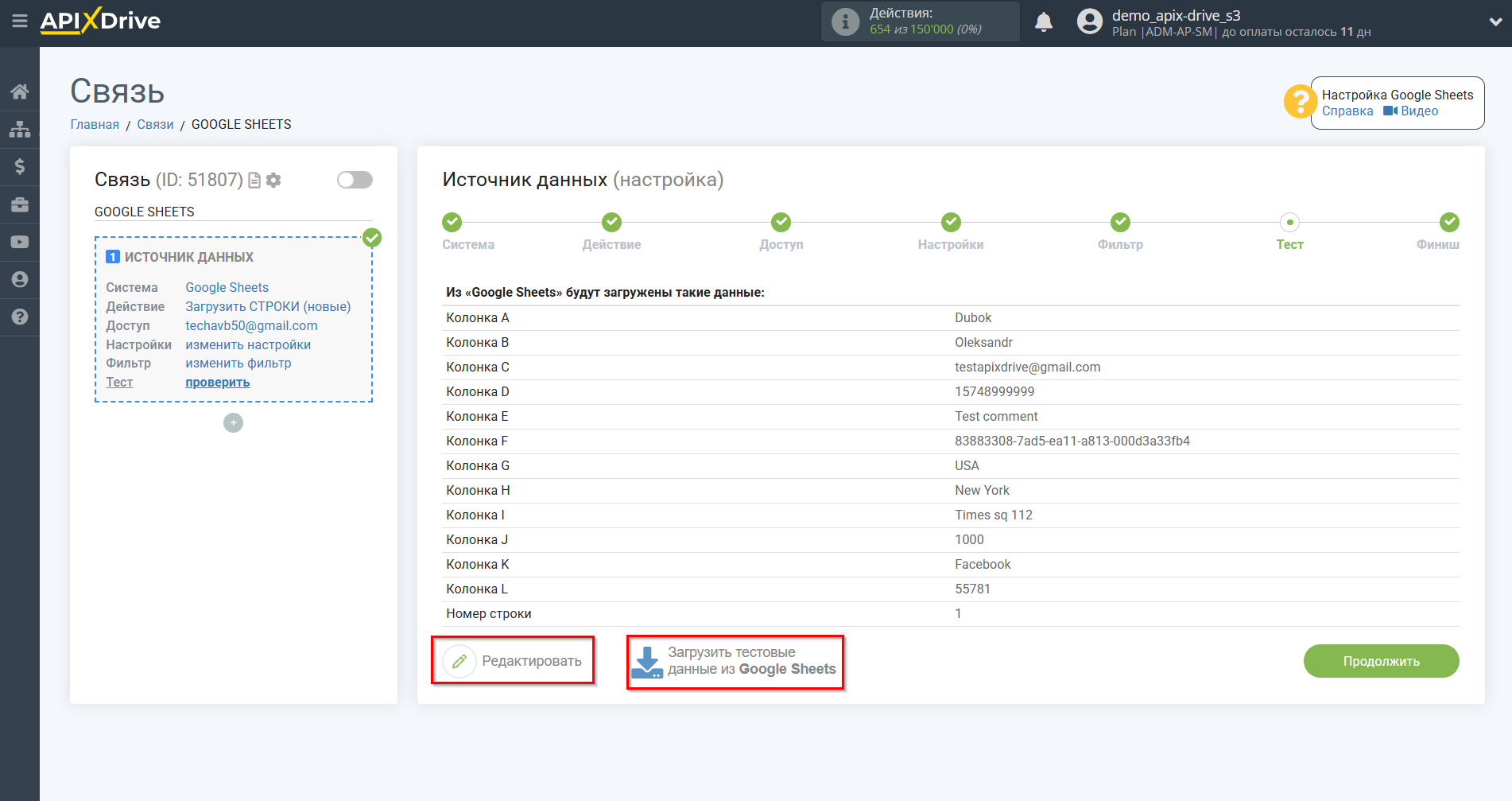Open the video YouTube sidebar icon
Screen dimensions: 1512x801
(20, 242)
